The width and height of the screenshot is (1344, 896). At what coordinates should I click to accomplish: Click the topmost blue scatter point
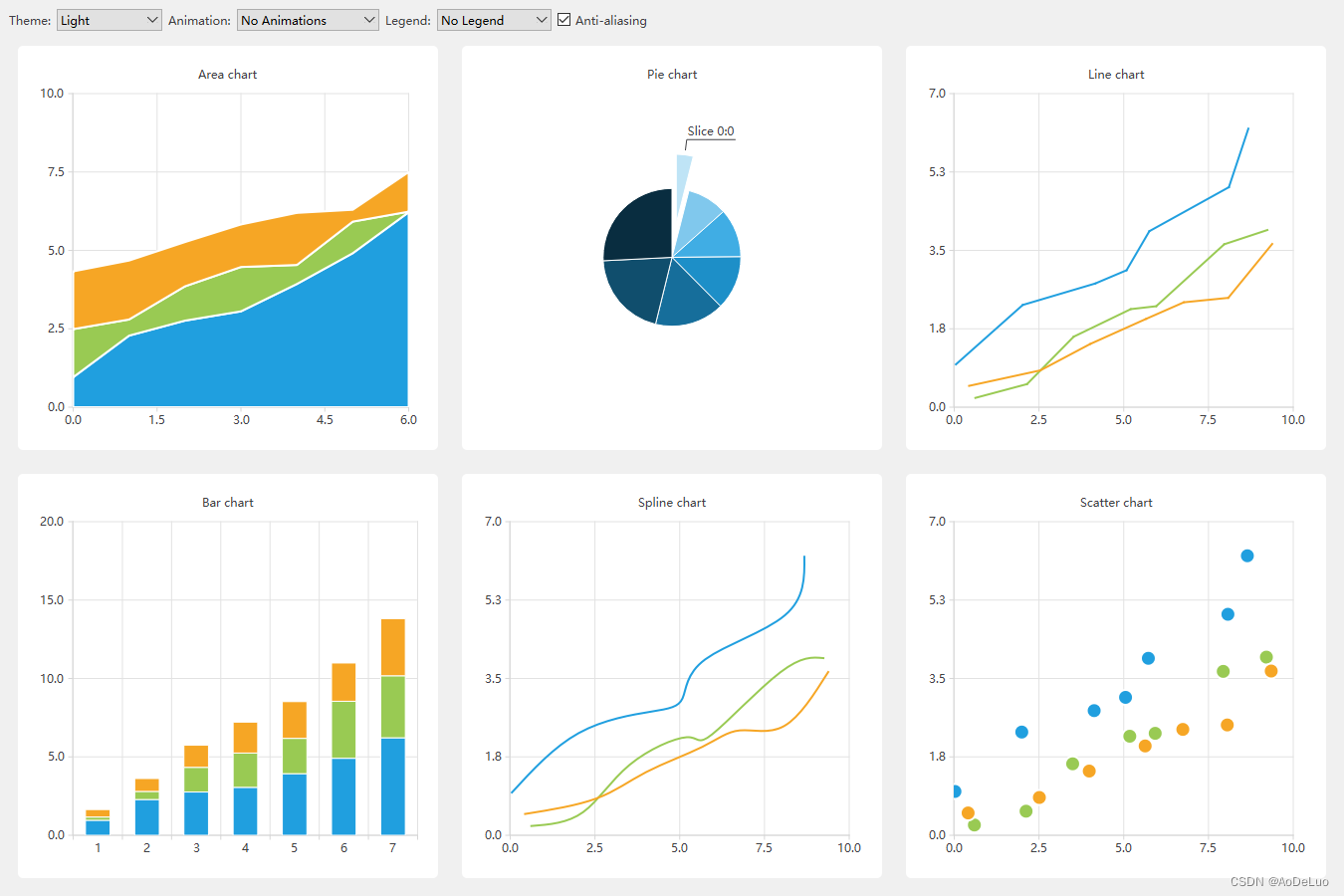pyautogui.click(x=1247, y=556)
